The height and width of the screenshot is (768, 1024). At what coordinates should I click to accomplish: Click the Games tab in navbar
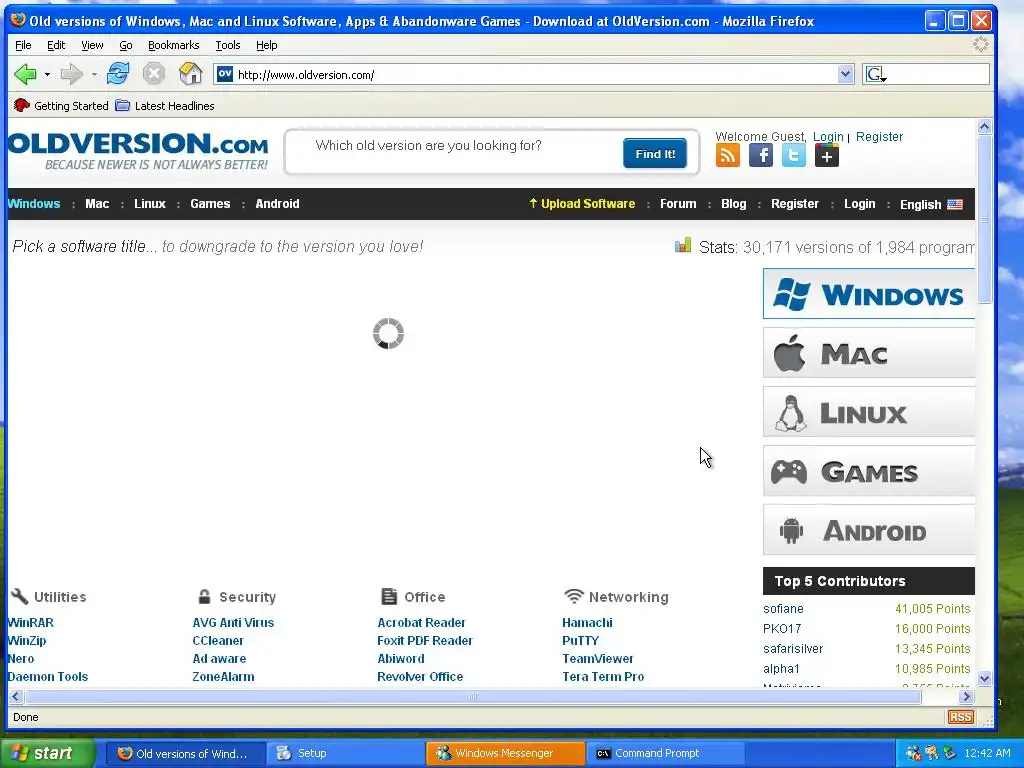210,204
